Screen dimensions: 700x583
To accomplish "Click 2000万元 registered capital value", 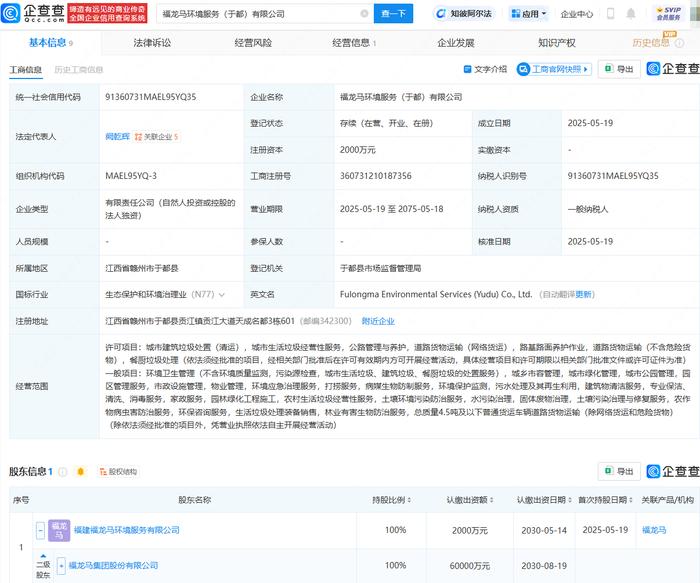I will pos(358,150).
